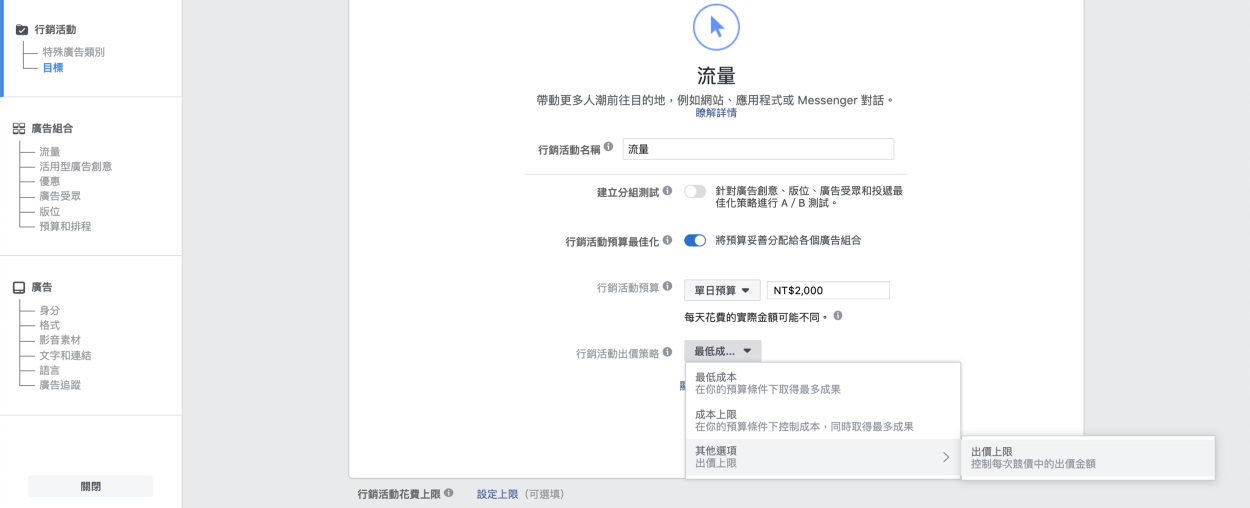Viewport: 1250px width, 508px height.
Task: Click info icon after 每天花費的實際金額可能不同
Action: click(x=838, y=315)
